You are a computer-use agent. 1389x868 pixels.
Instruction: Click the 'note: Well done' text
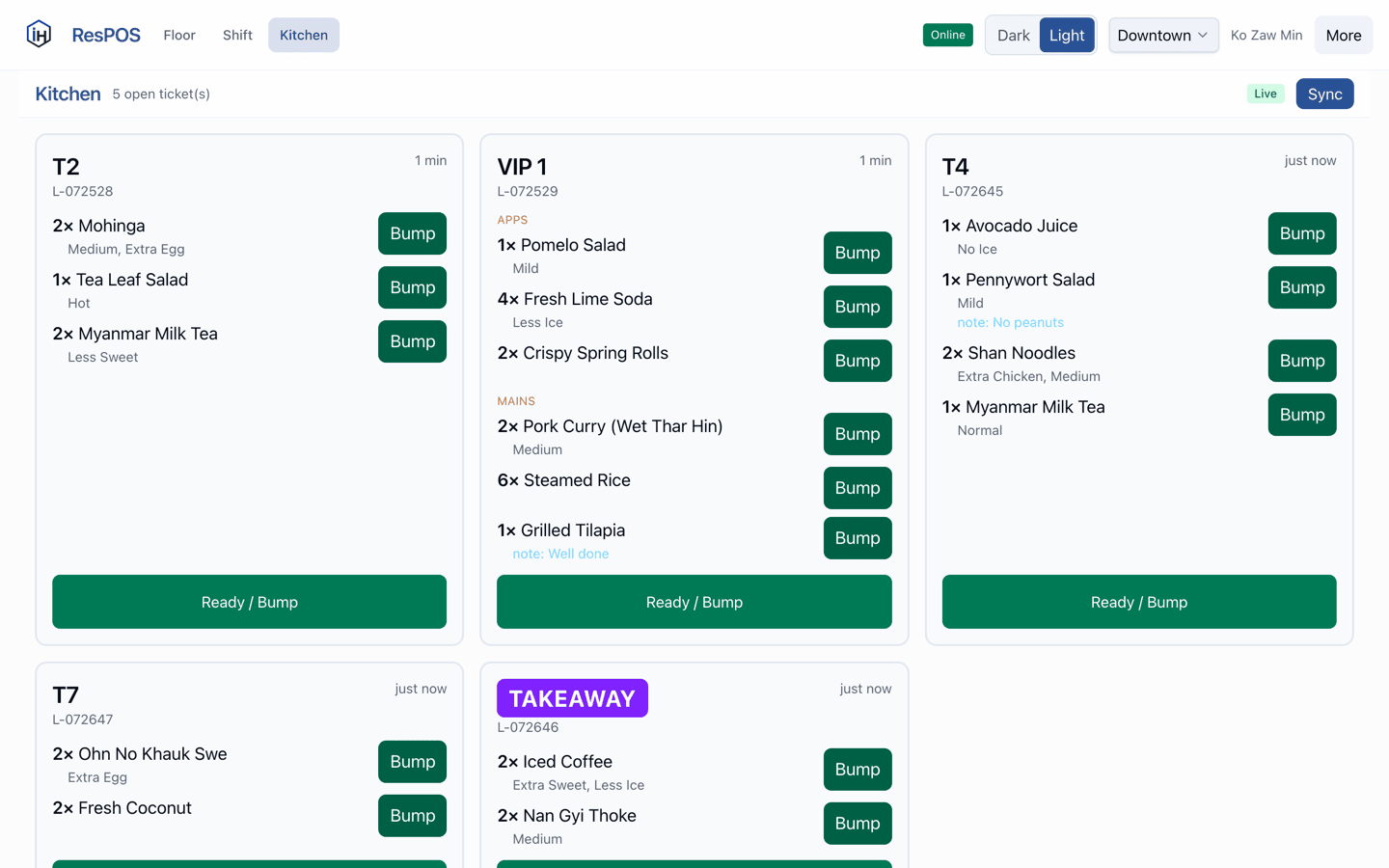coord(560,554)
